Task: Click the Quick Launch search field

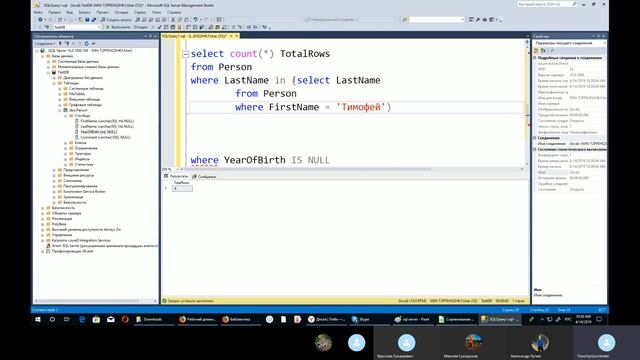Action: [x=547, y=4]
